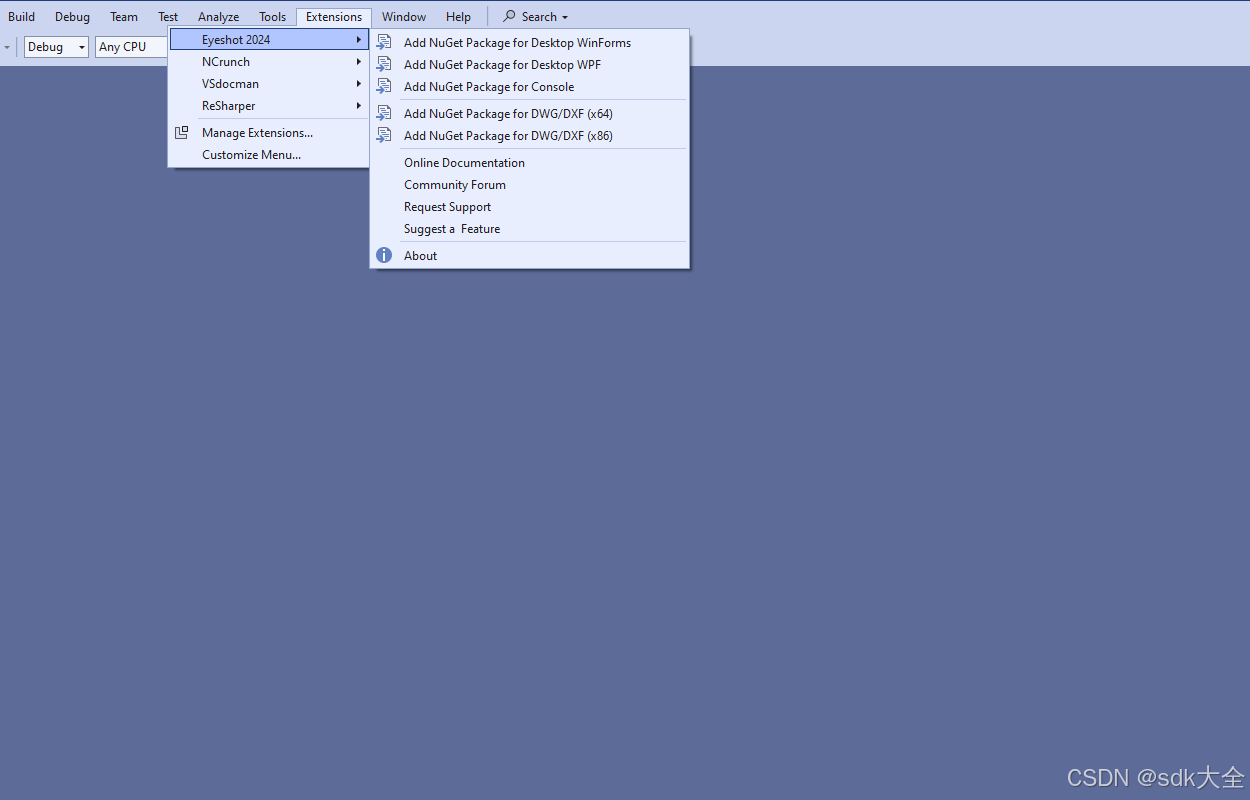Click the NuGet icon beside DWG/DXF (x86)

384,135
